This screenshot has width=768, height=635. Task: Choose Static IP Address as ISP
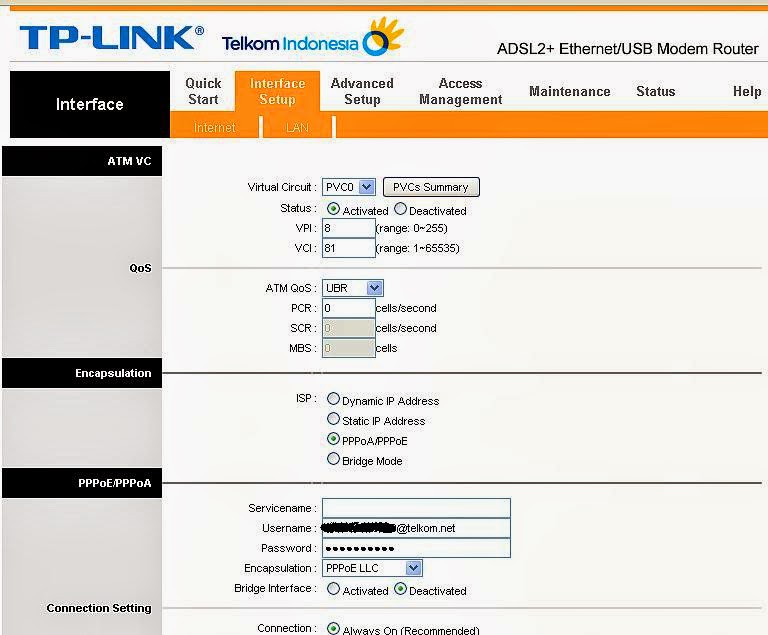[x=333, y=419]
